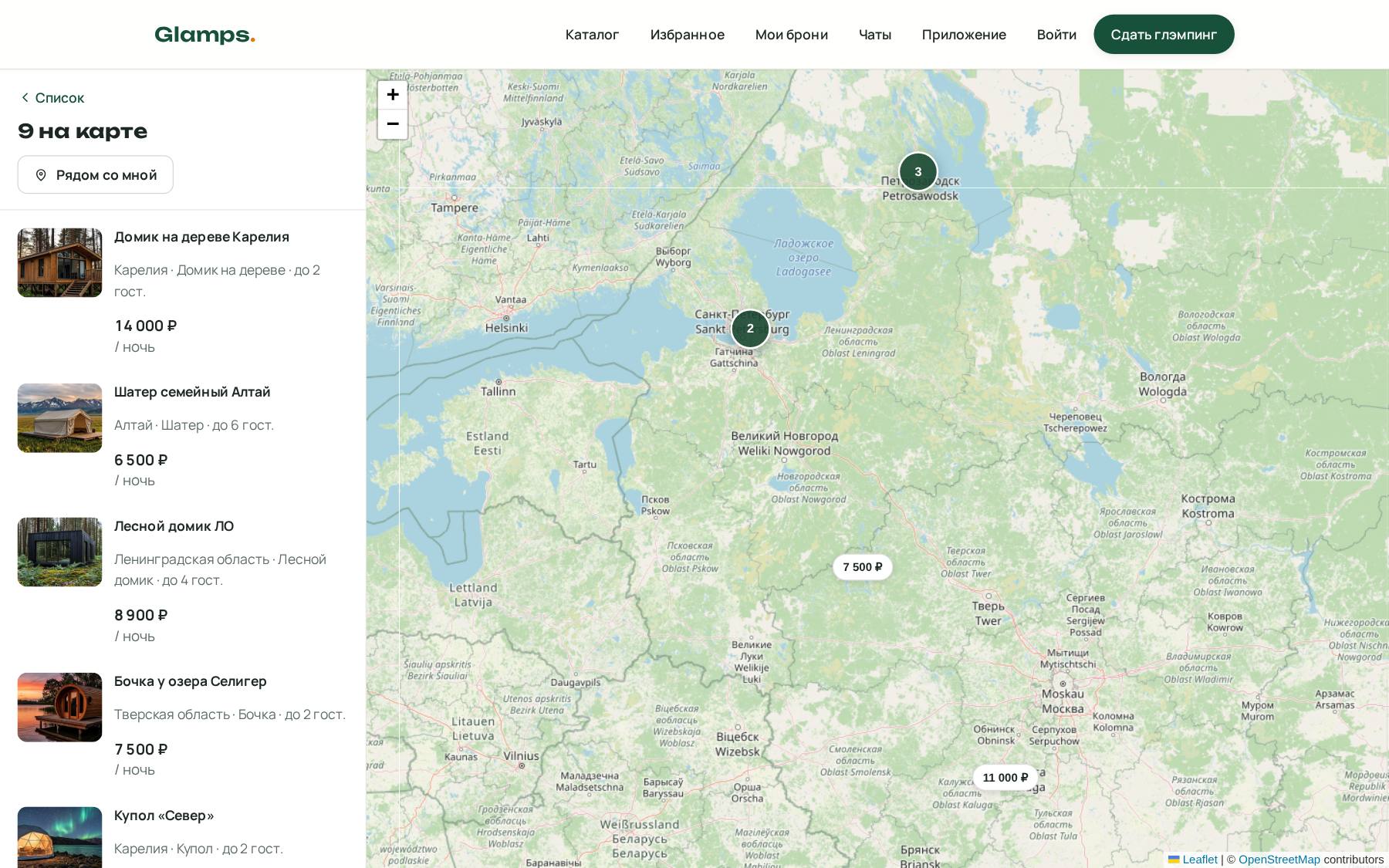Open the Приложение page

tap(964, 35)
